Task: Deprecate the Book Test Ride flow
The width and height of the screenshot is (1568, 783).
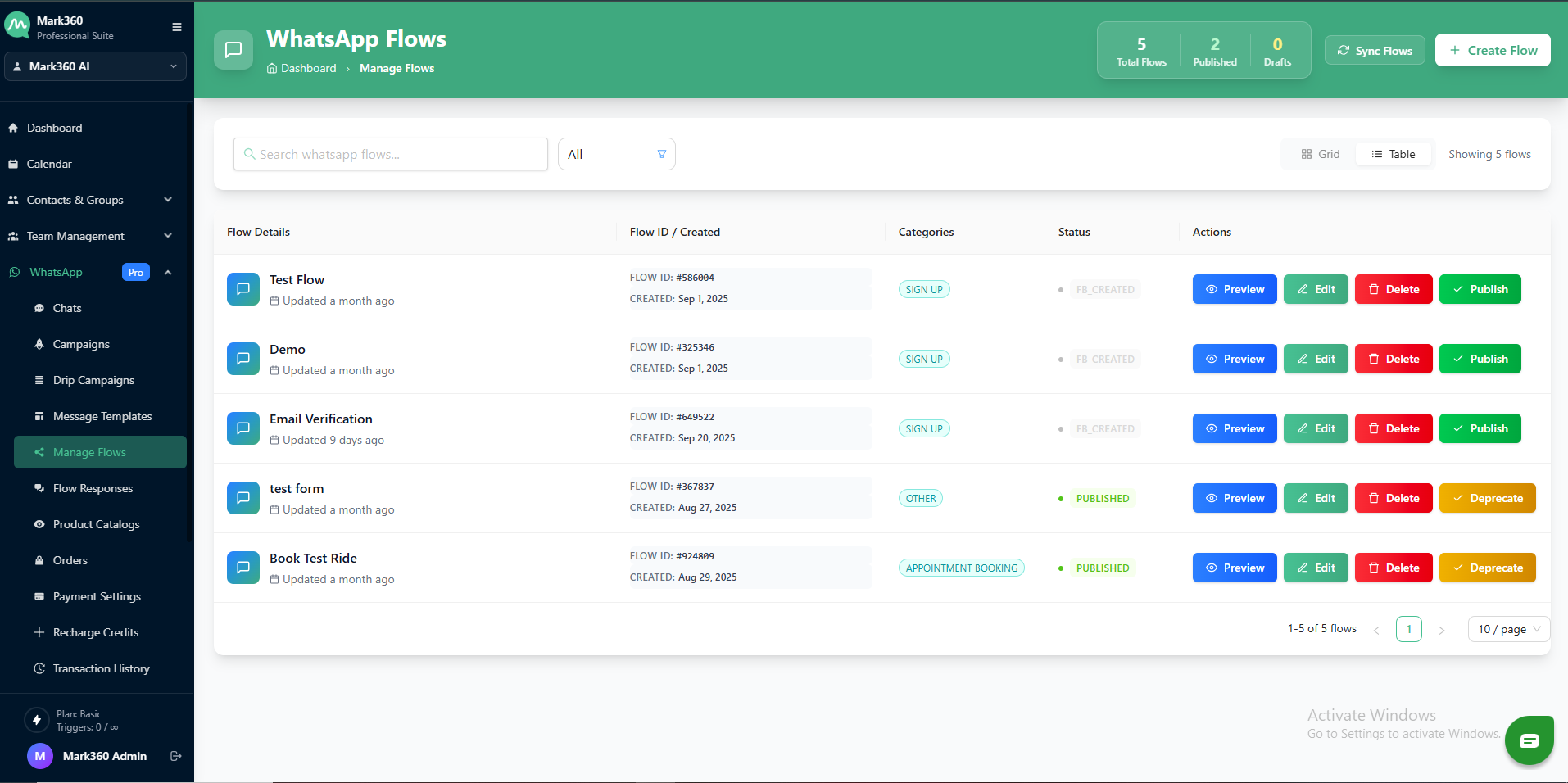Action: click(1486, 568)
